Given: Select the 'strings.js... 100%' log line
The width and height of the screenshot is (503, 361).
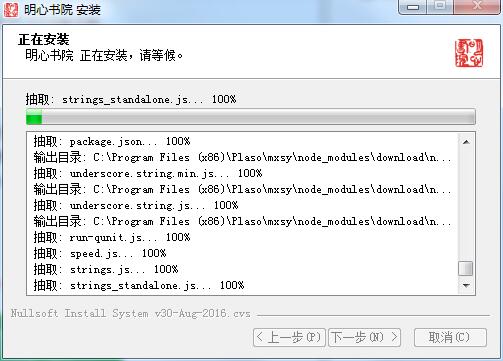Looking at the screenshot, I should (106, 269).
